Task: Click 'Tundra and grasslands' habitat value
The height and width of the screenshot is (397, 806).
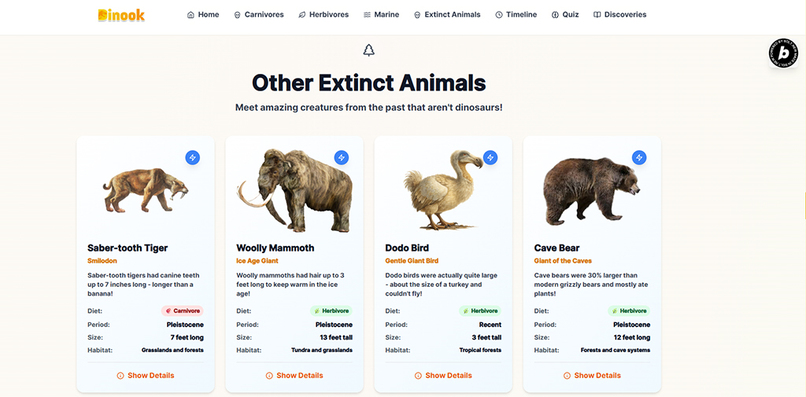Action: (x=322, y=350)
